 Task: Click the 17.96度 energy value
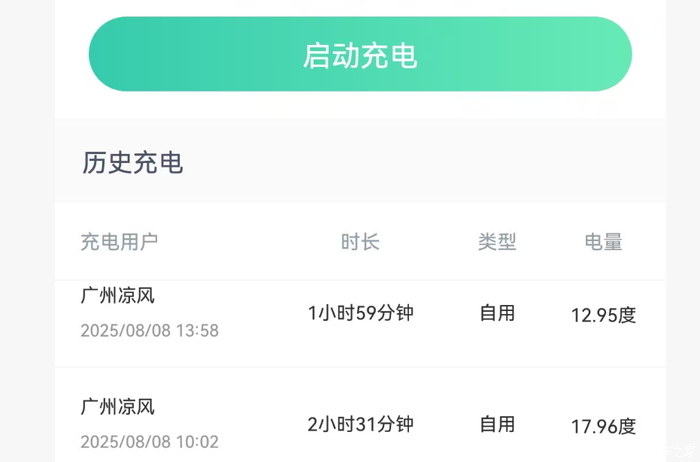click(x=604, y=427)
